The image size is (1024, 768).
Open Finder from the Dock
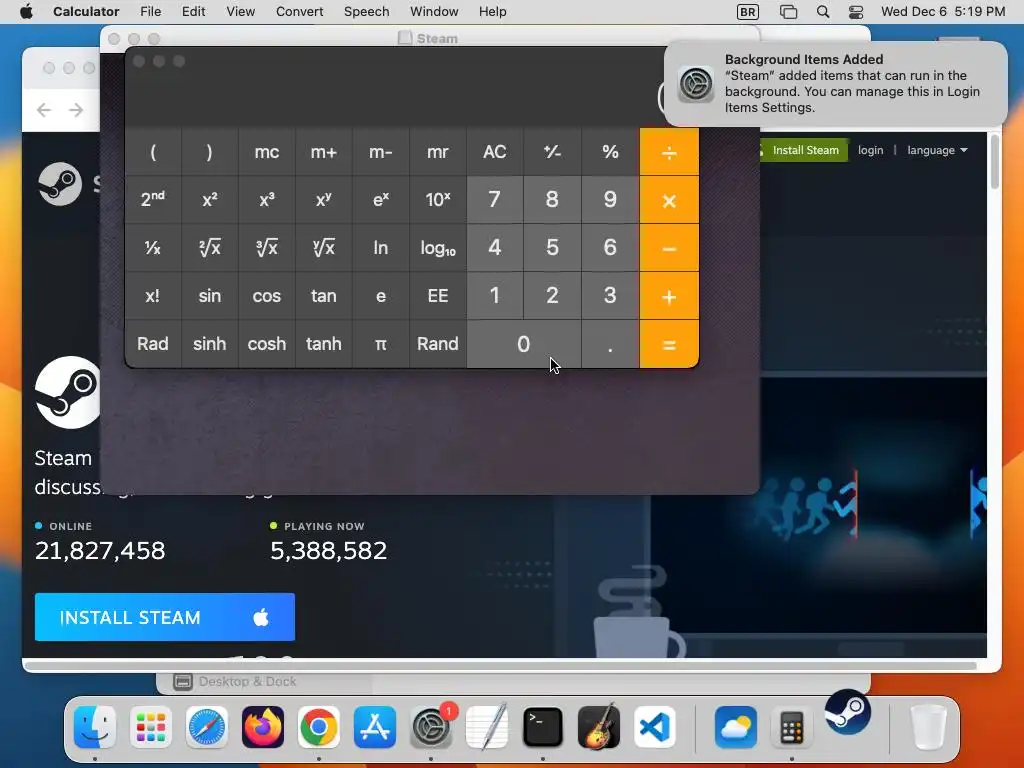(95, 727)
